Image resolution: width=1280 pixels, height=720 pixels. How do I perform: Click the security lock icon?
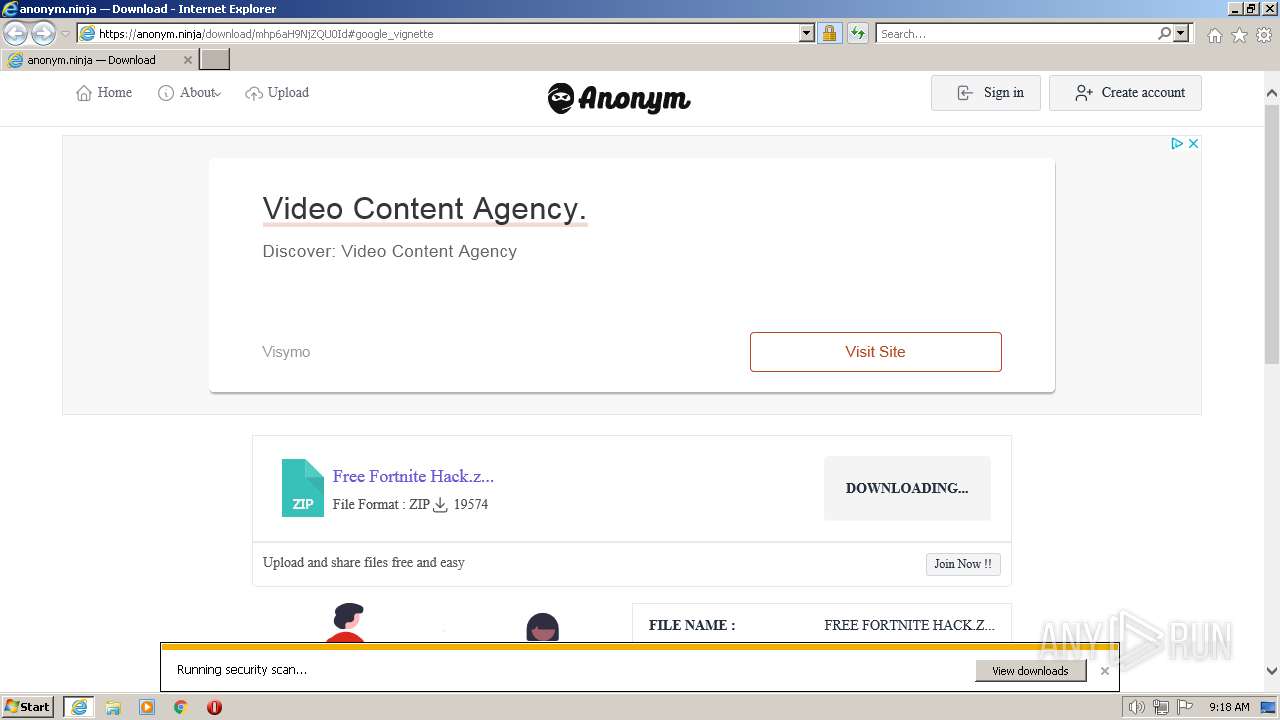pos(829,34)
